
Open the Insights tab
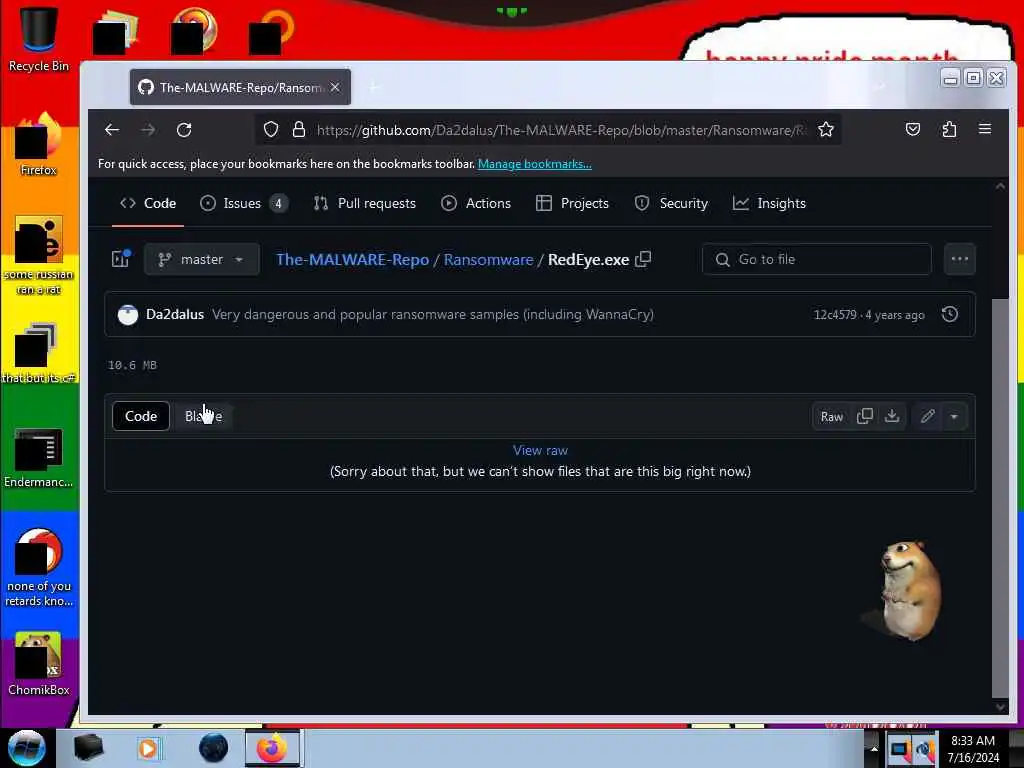pos(769,204)
